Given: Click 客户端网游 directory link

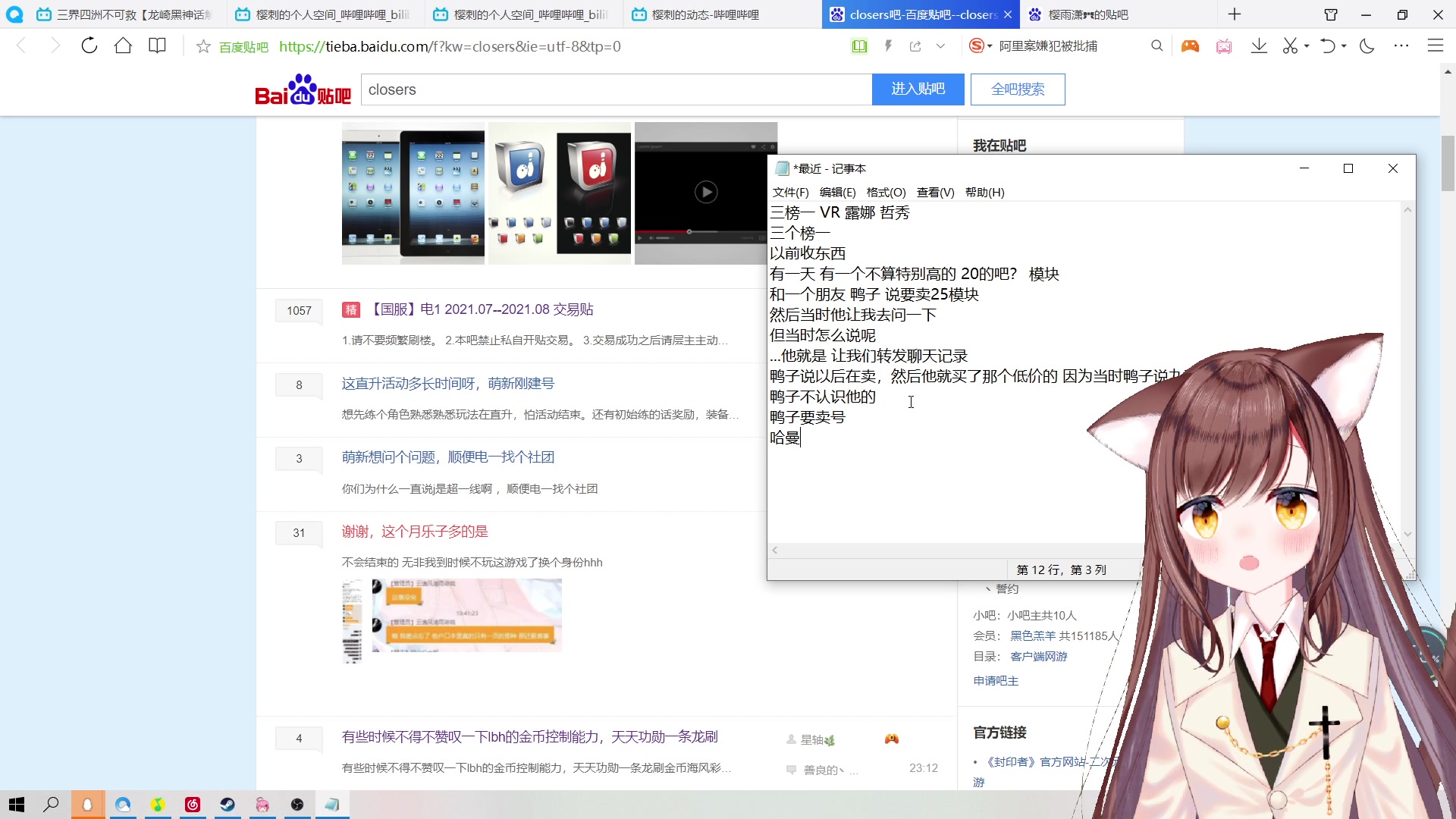Looking at the screenshot, I should click(x=1038, y=656).
